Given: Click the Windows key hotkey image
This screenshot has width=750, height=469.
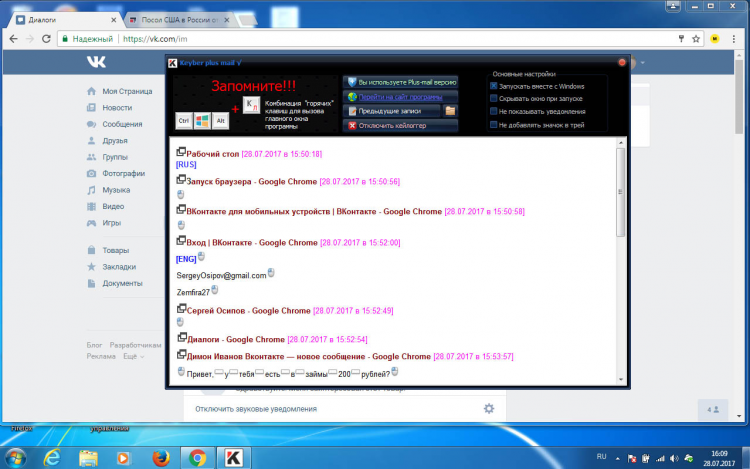Looking at the screenshot, I should coord(202,121).
